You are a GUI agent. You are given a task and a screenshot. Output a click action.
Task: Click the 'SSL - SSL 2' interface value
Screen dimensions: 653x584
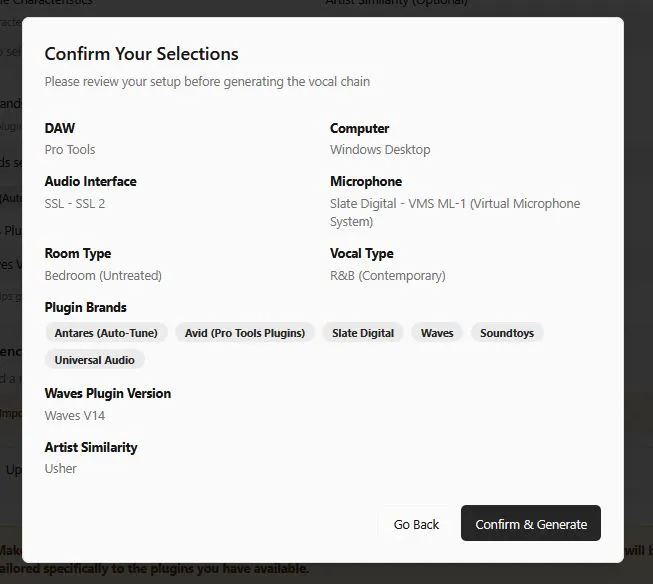coord(75,204)
